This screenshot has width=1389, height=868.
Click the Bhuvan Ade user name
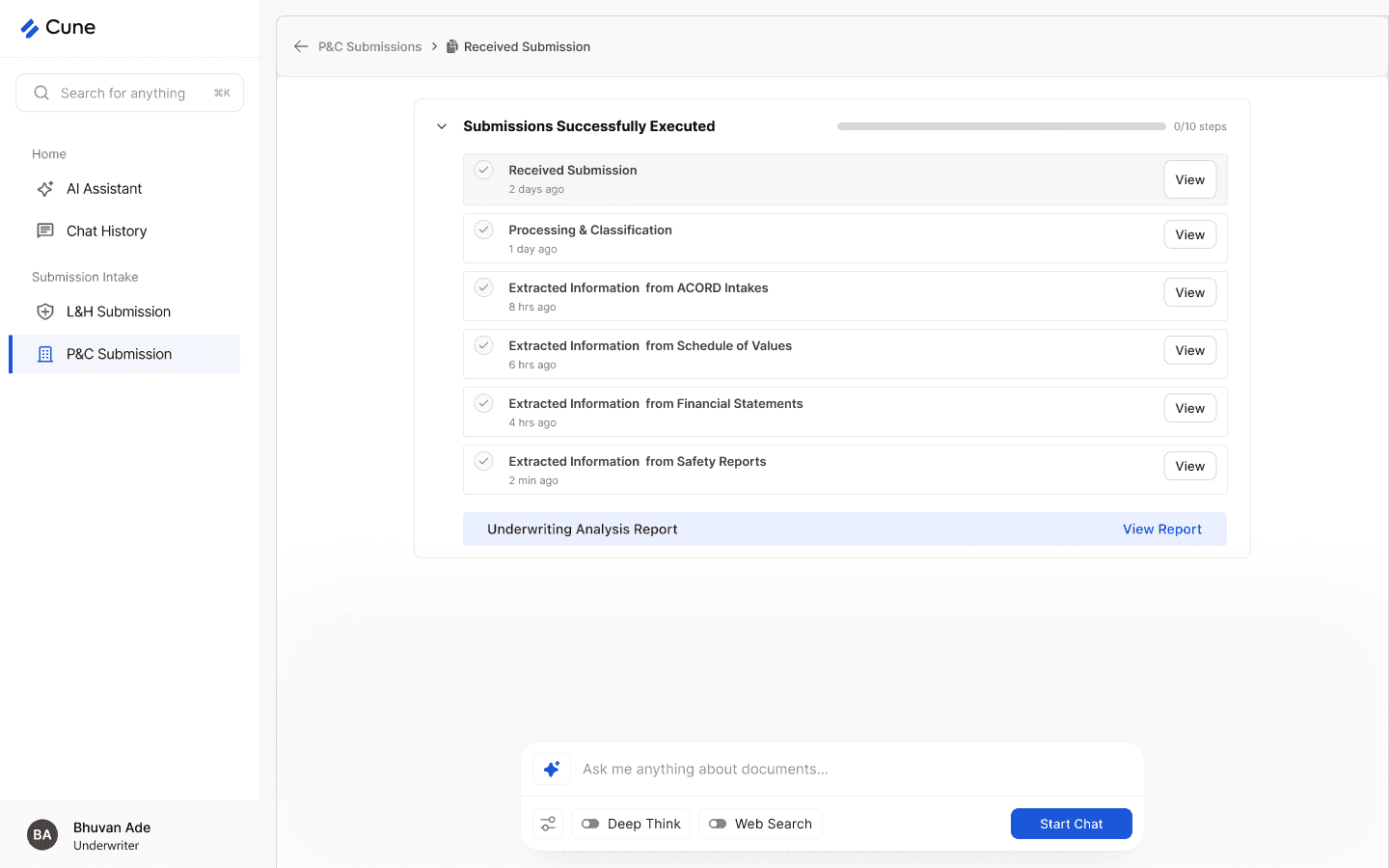[112, 827]
